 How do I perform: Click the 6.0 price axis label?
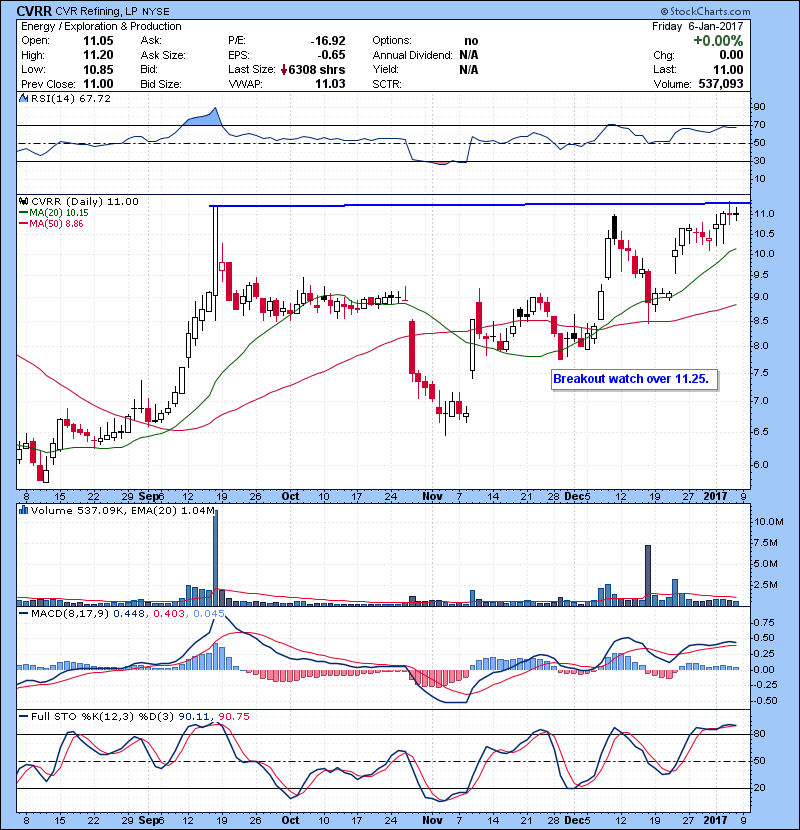pos(761,465)
